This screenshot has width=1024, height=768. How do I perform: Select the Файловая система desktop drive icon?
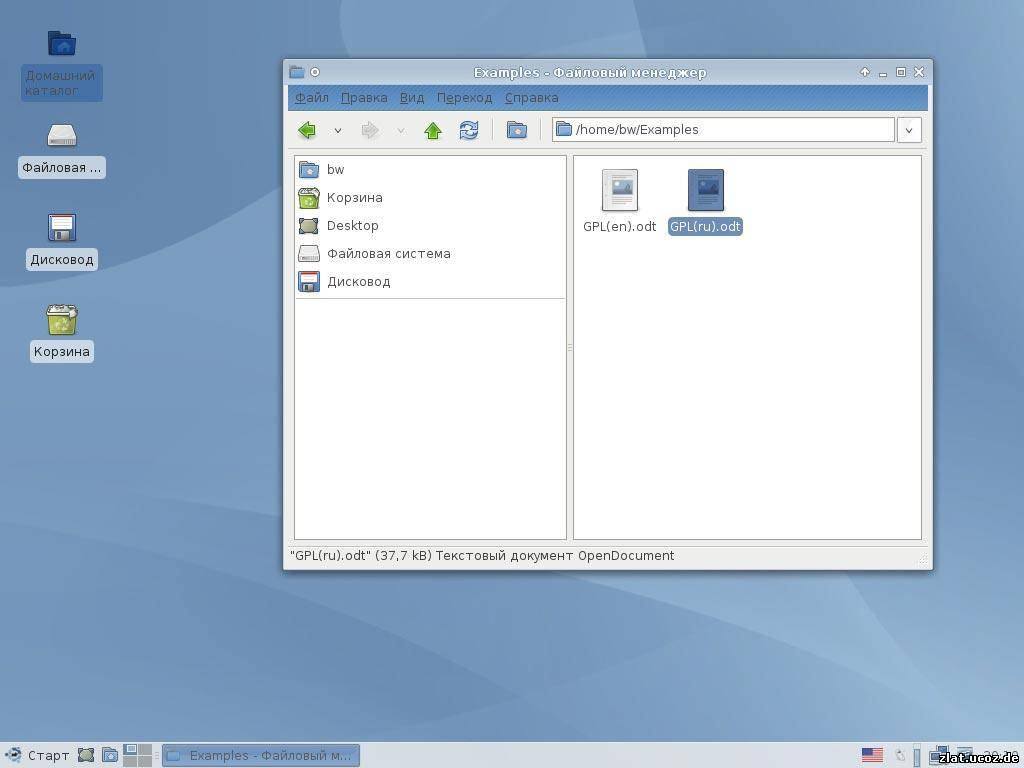(62, 150)
